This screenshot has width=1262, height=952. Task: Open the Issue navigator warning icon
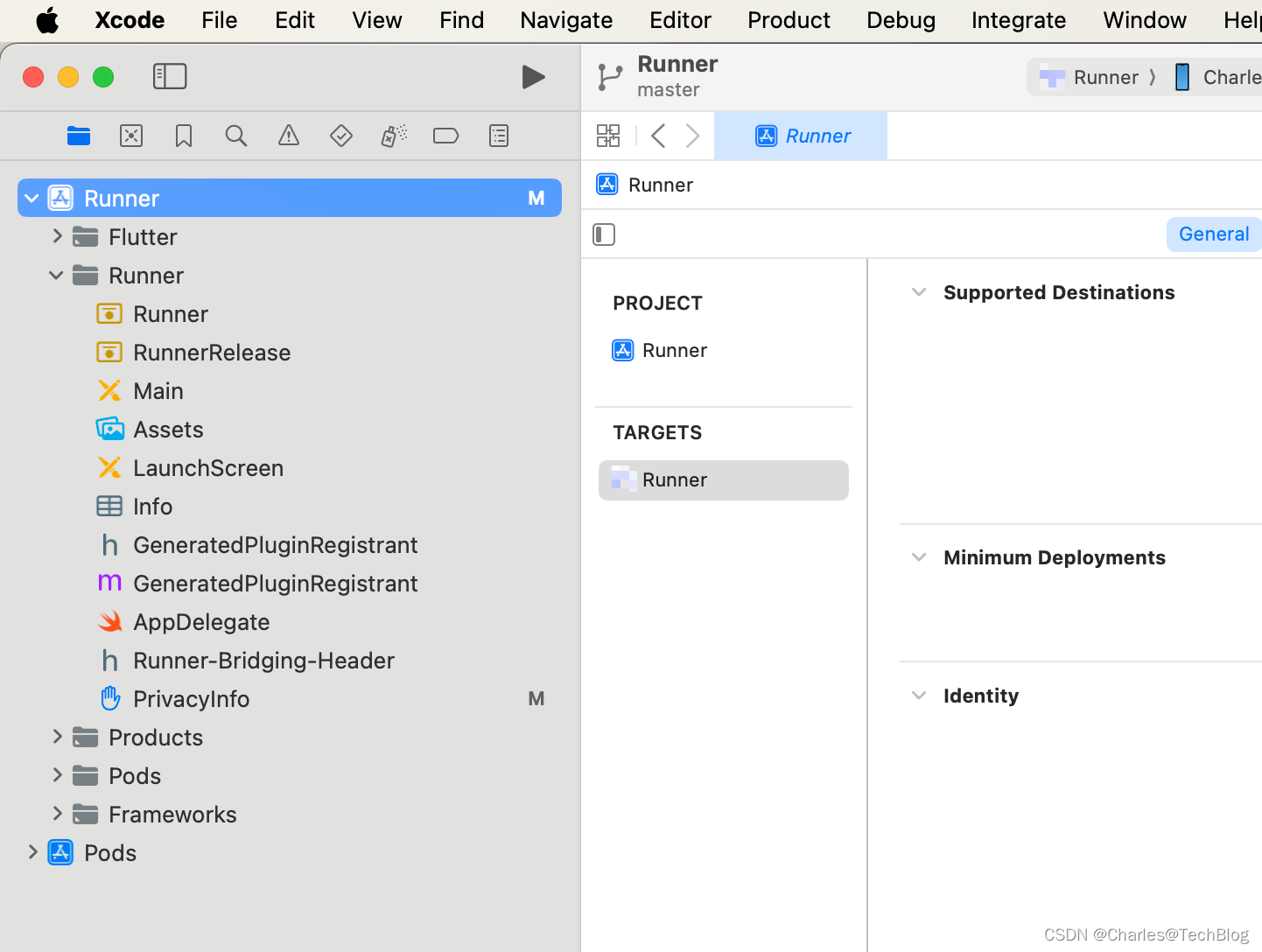(x=289, y=136)
